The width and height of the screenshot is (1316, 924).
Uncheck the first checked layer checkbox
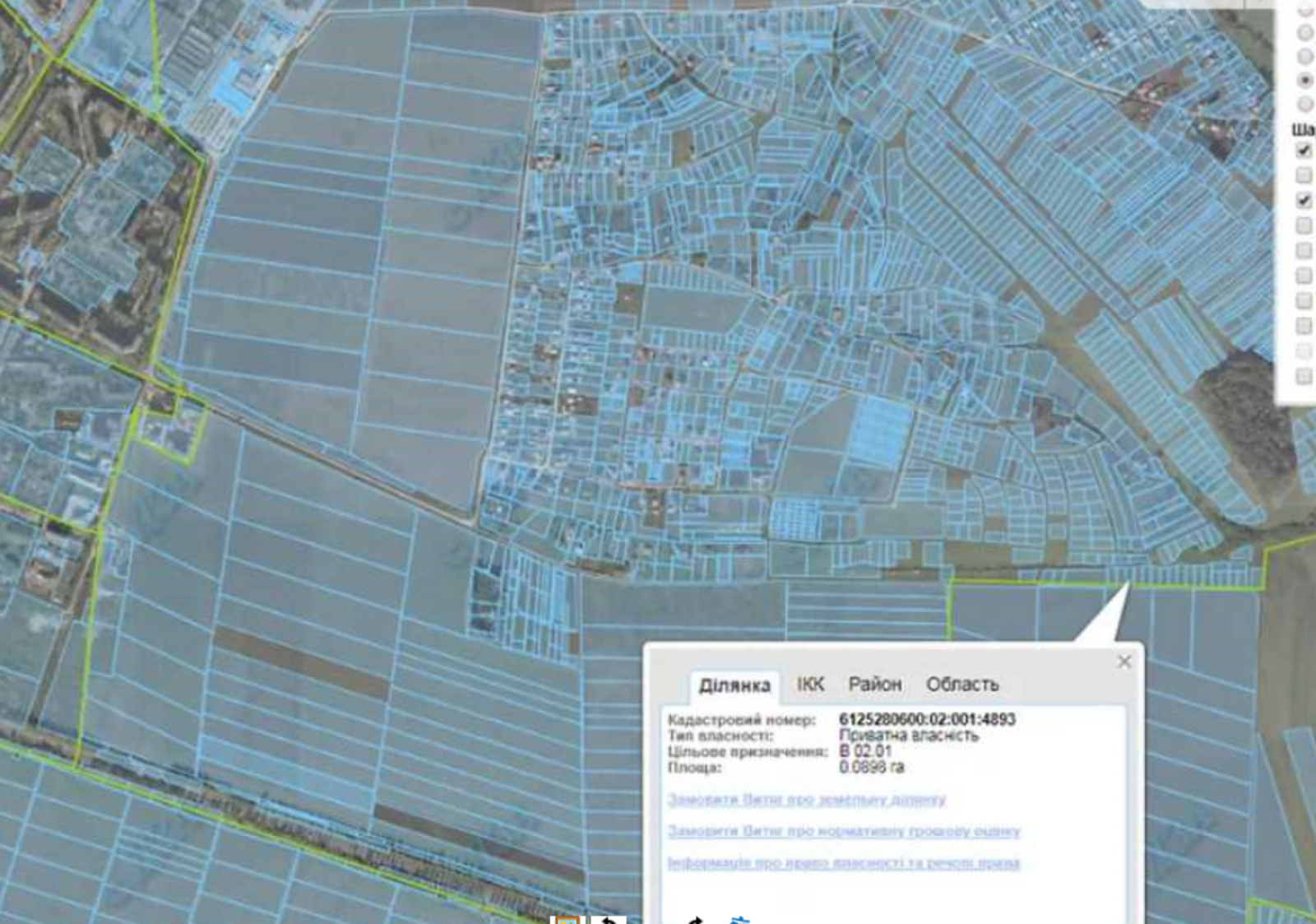coord(1304,150)
